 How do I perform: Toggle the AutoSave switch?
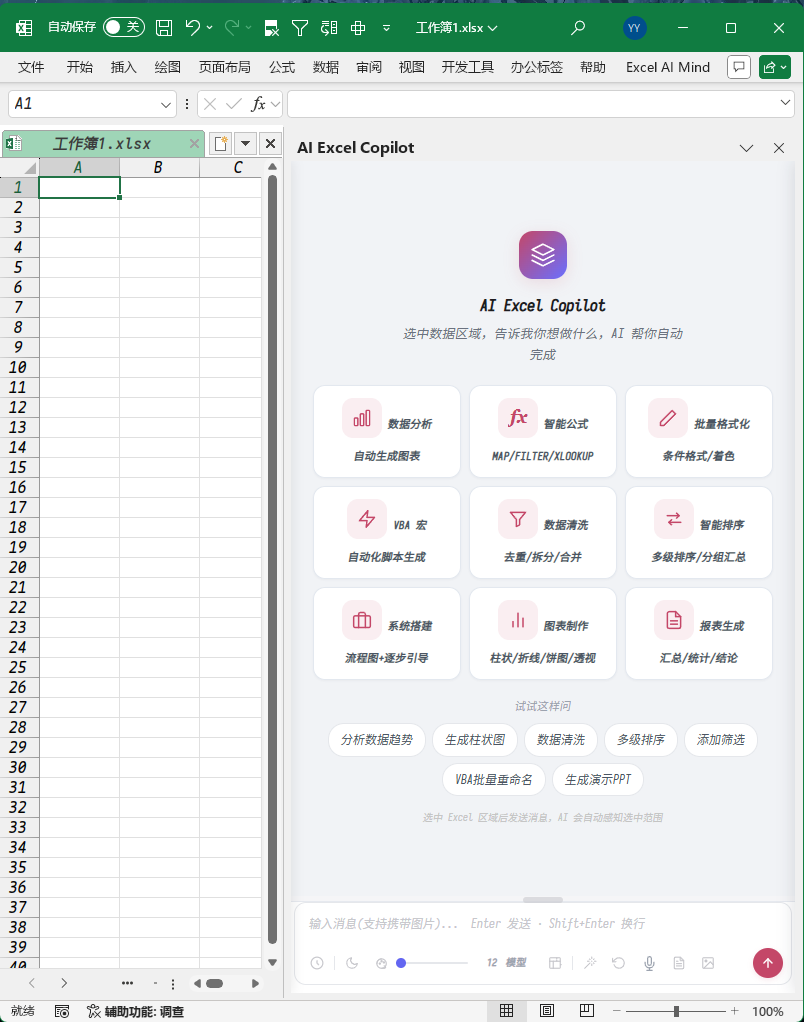(x=124, y=27)
